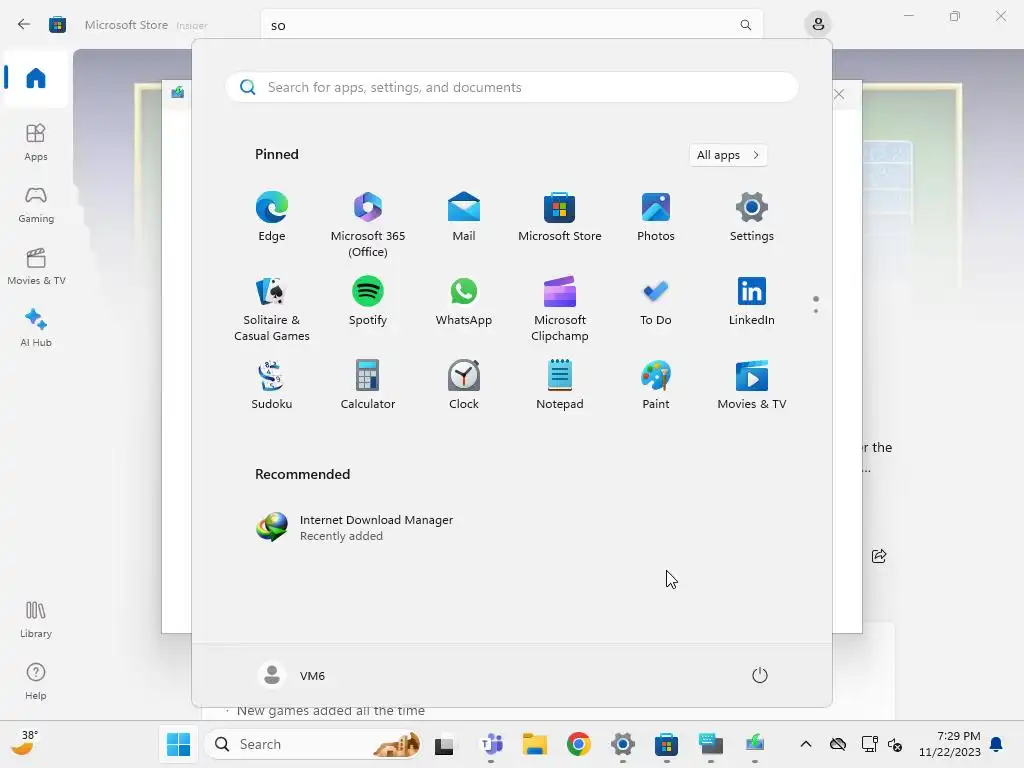The image size is (1024, 768).
Task: Go to next pinned apps page dots
Action: click(816, 304)
